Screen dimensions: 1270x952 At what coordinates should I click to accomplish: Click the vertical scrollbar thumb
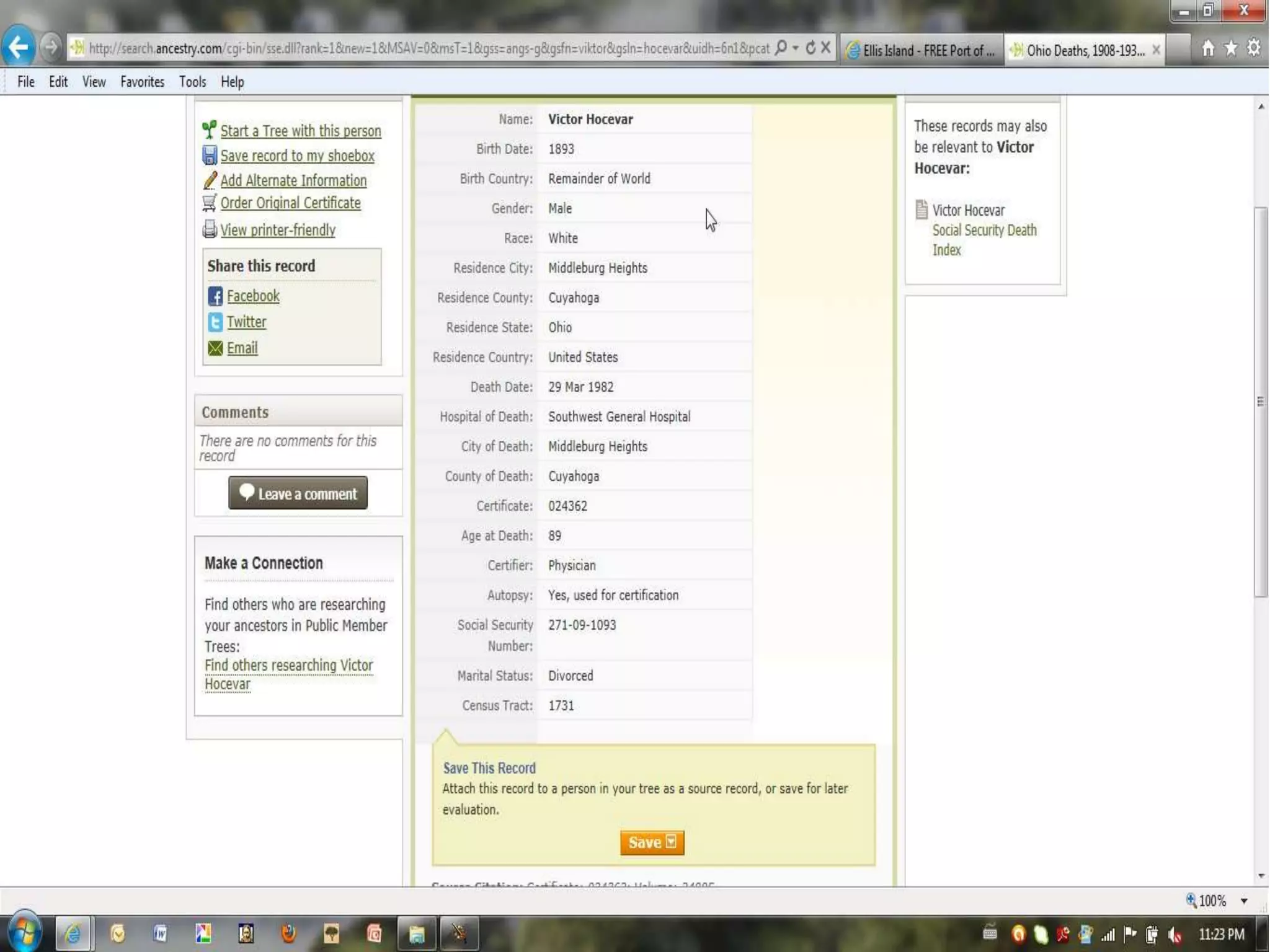pyautogui.click(x=1260, y=401)
